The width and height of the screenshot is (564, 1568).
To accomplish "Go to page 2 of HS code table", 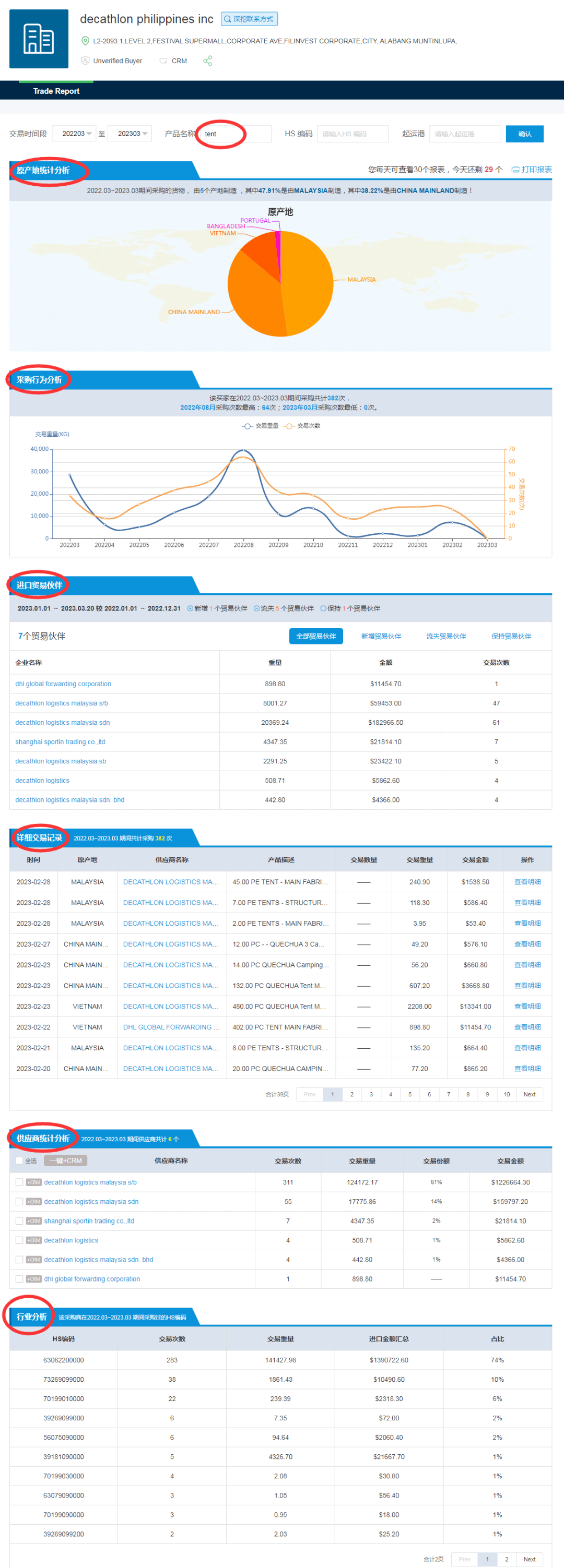I will point(507,1560).
